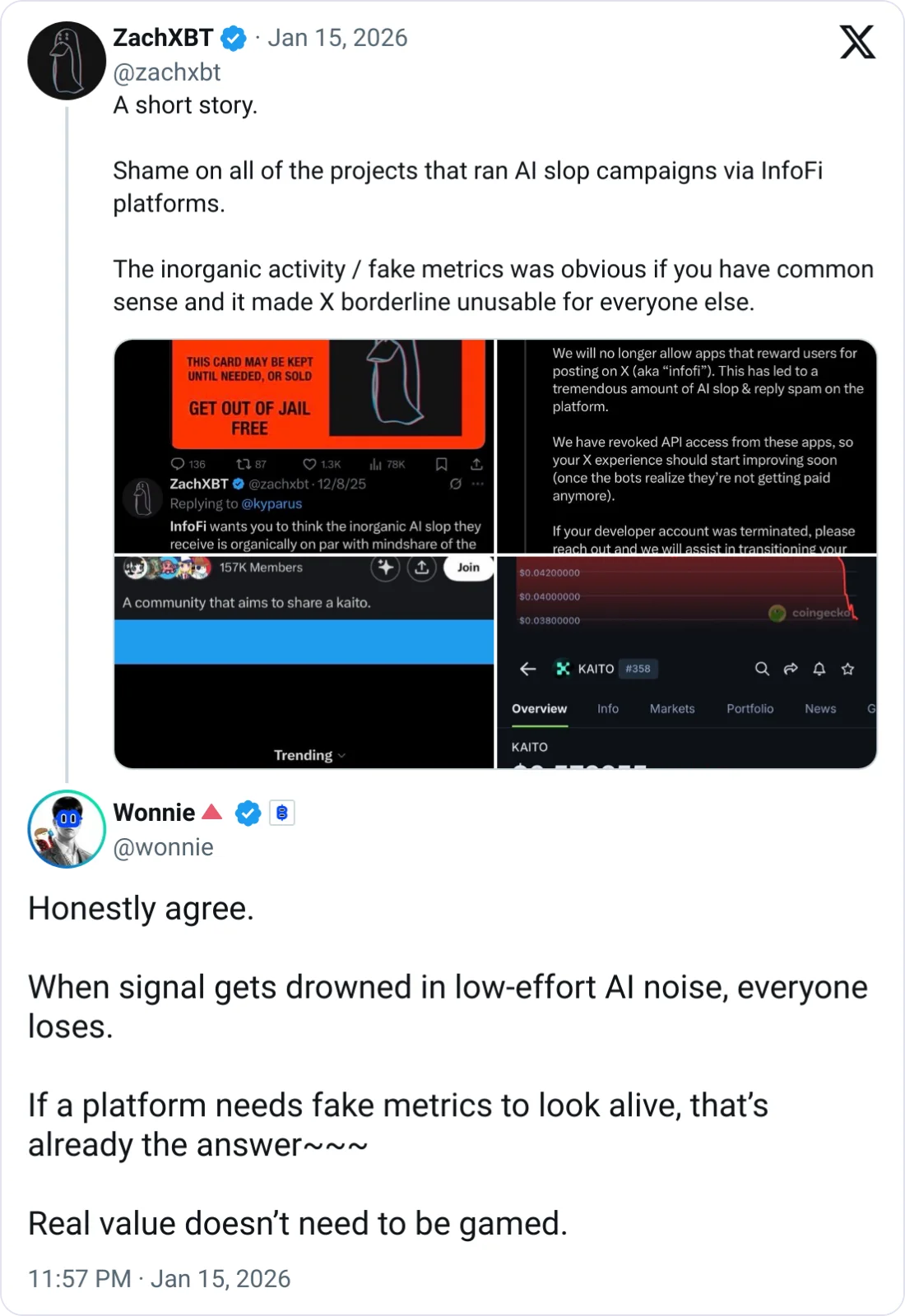Open the Portfolio tab
This screenshot has height=1316, width=905.
pyautogui.click(x=750, y=708)
